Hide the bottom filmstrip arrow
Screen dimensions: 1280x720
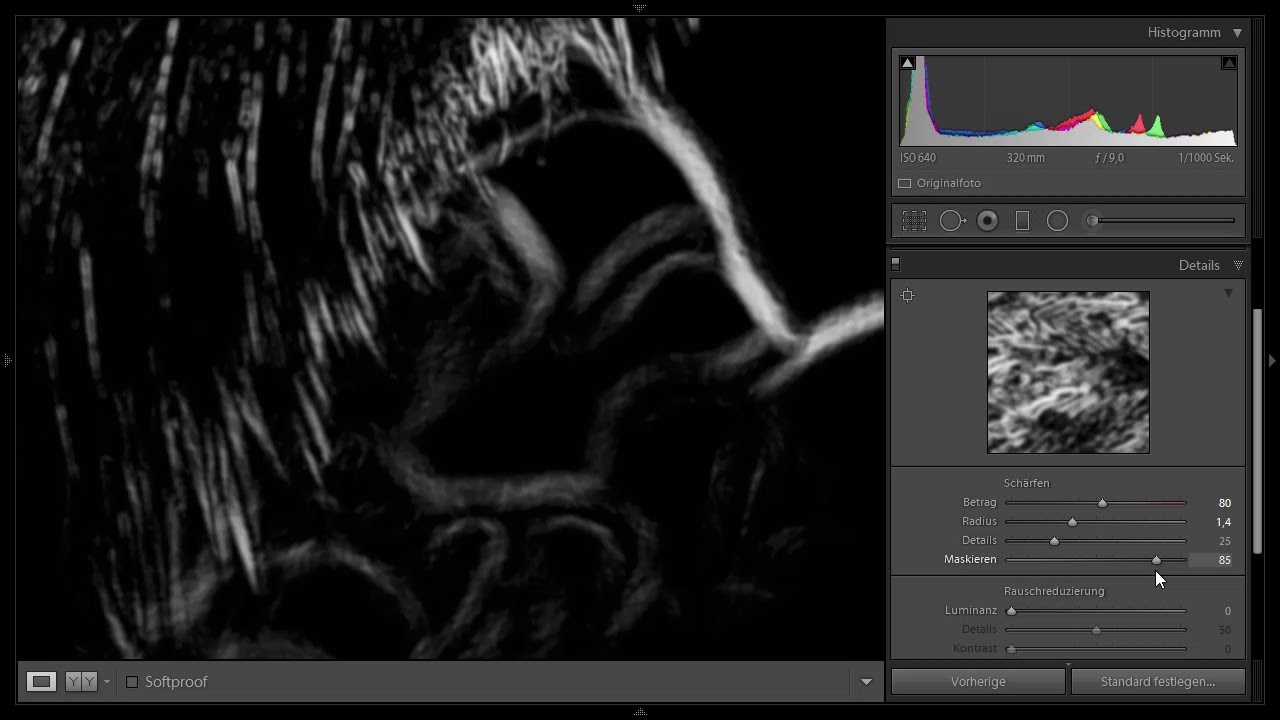pos(640,713)
